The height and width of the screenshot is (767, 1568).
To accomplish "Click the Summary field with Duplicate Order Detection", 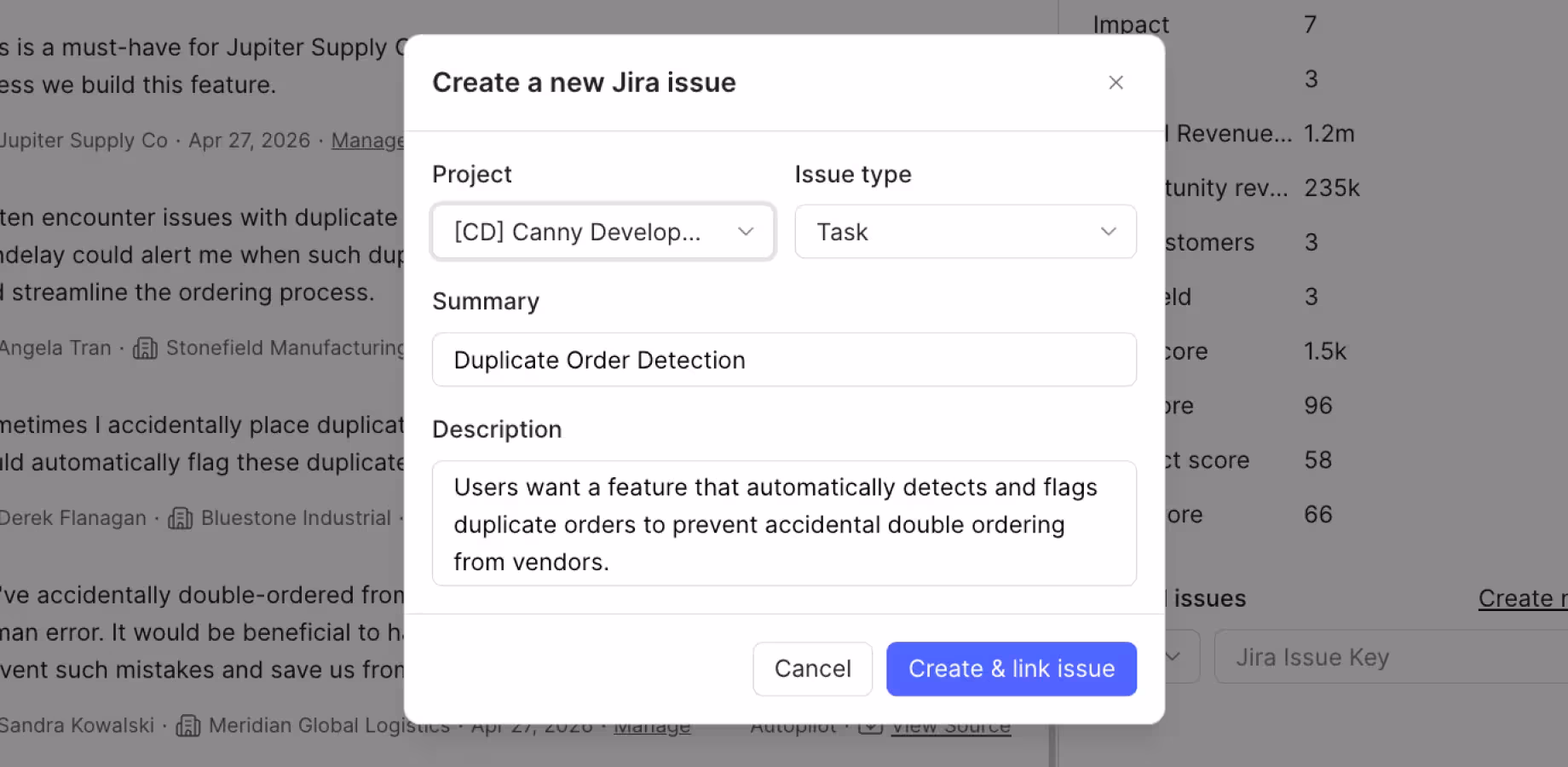I will tap(784, 360).
